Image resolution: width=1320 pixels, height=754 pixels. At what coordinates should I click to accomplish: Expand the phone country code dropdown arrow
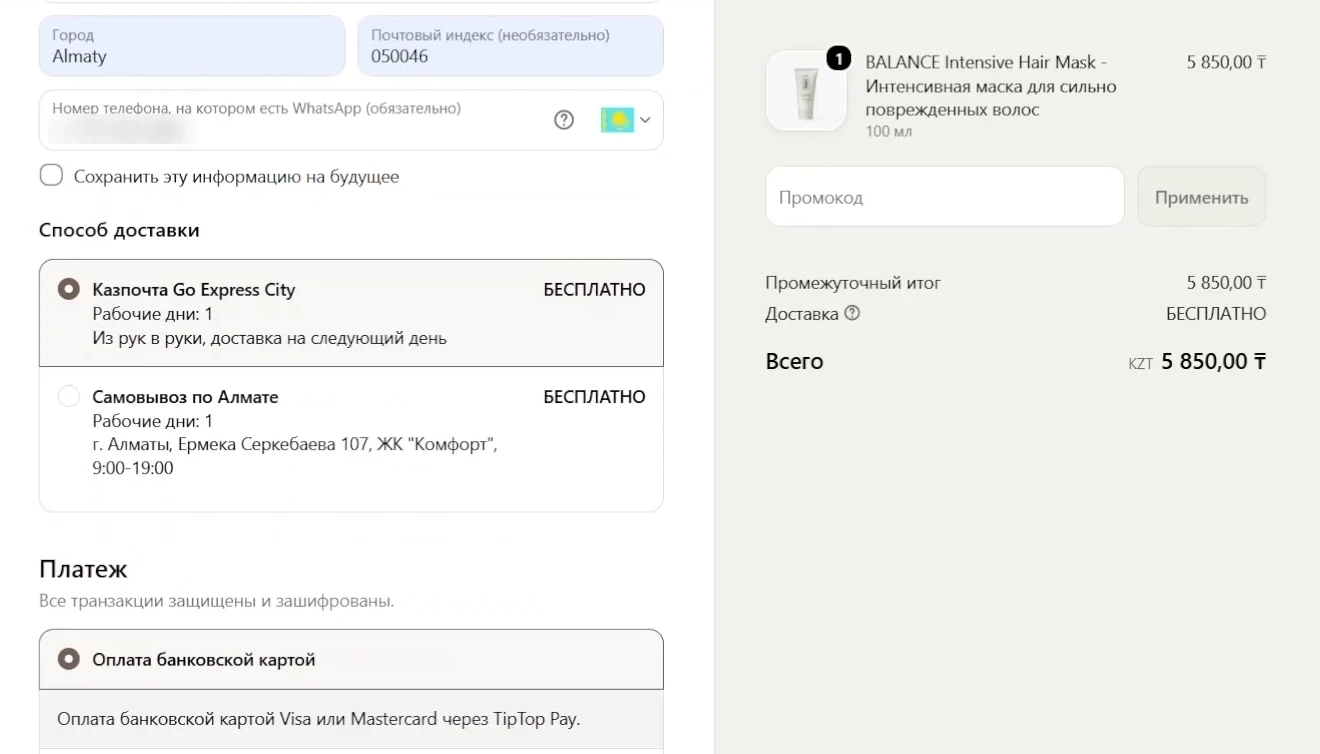click(x=645, y=120)
